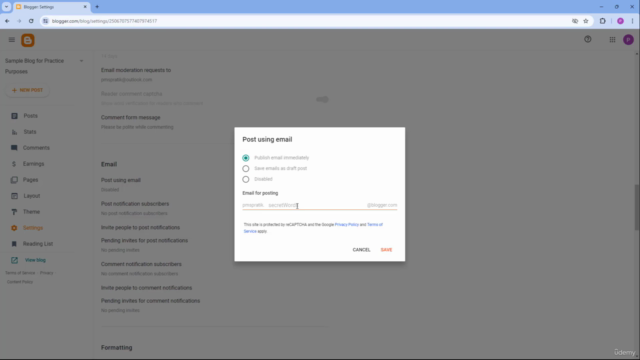Click the Reading List bookmark icon
The height and width of the screenshot is (360, 640).
coord(14,244)
